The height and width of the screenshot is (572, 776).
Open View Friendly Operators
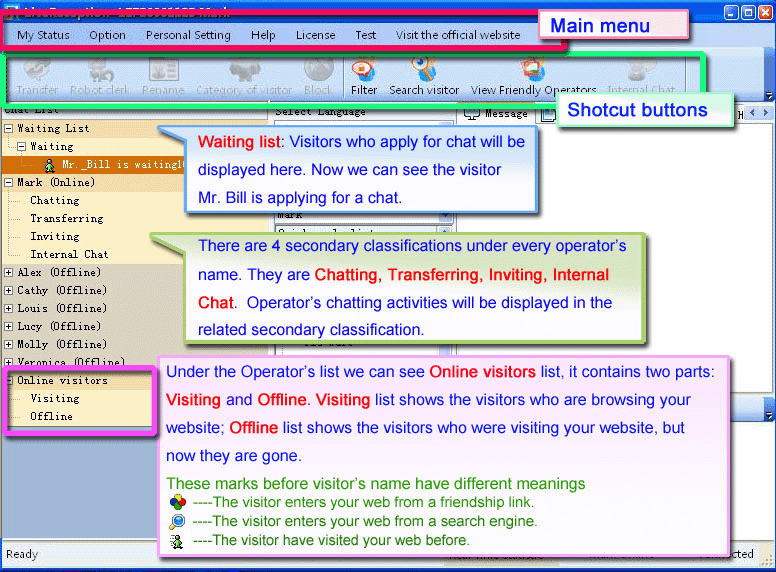click(x=534, y=77)
